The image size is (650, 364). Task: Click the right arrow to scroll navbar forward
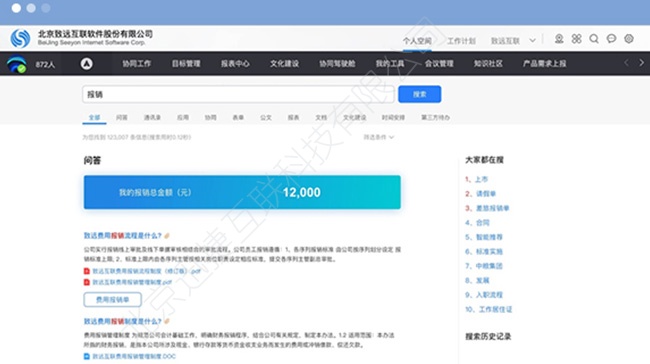641,63
